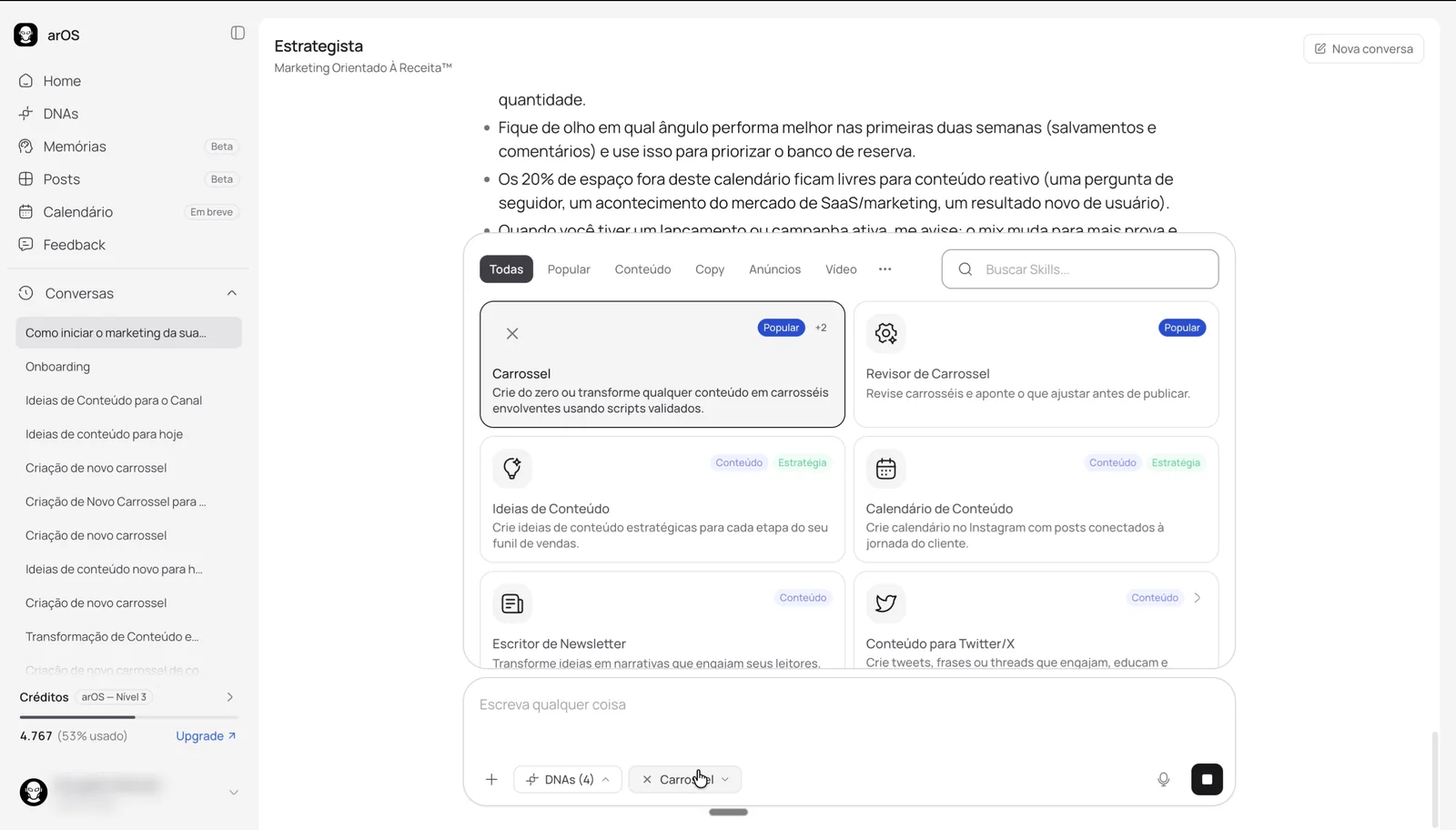This screenshot has height=830, width=1456.
Task: Open the Onboarding conversation
Action: (x=128, y=367)
